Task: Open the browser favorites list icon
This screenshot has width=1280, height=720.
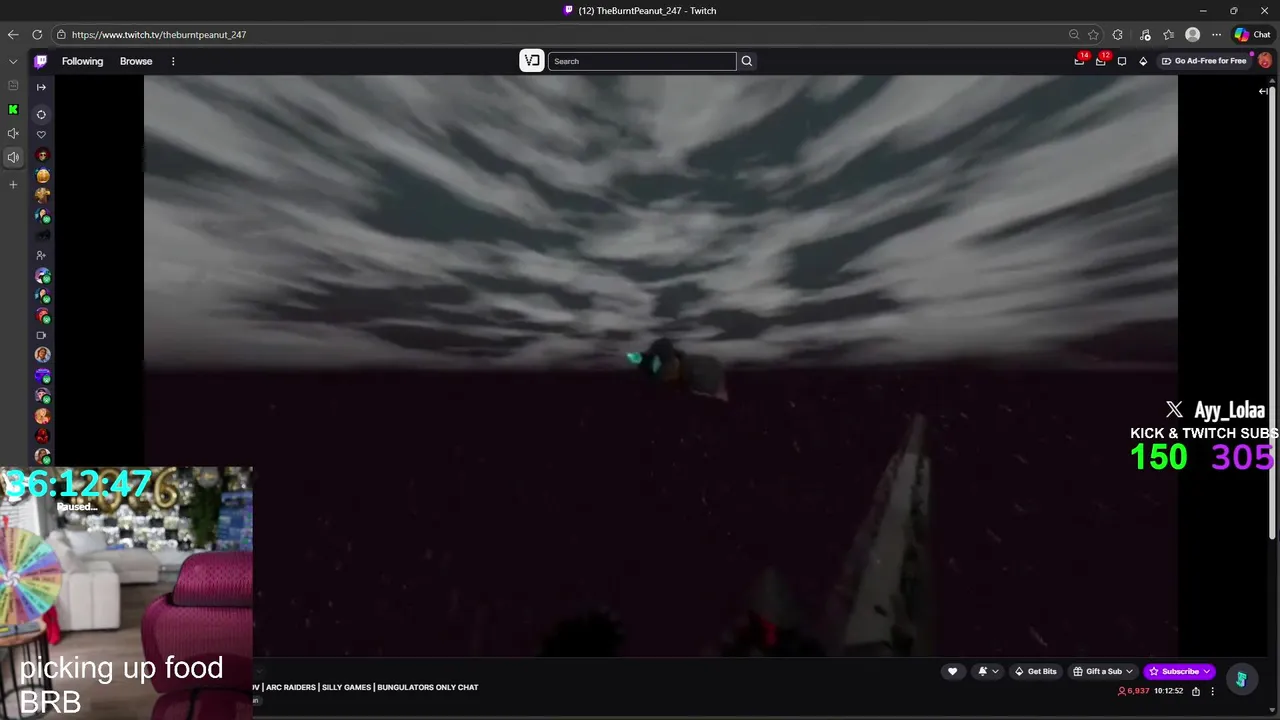Action: pos(1168,34)
